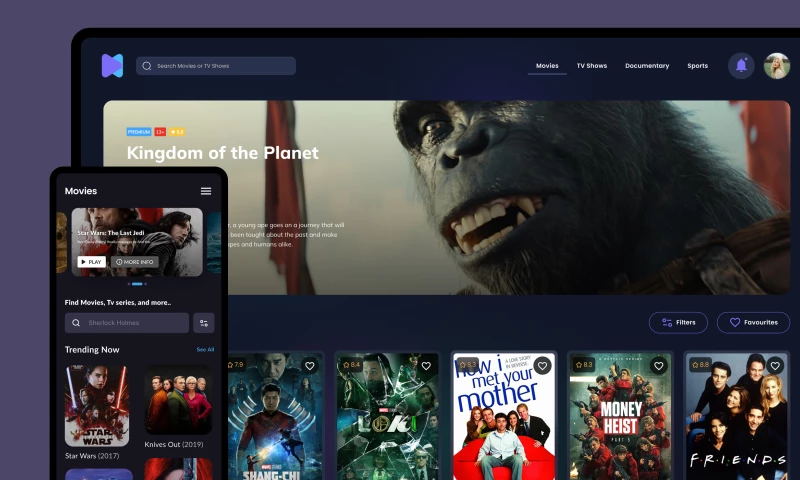800x480 pixels.
Task: Click the 13+ age rating badge
Action: [x=160, y=132]
